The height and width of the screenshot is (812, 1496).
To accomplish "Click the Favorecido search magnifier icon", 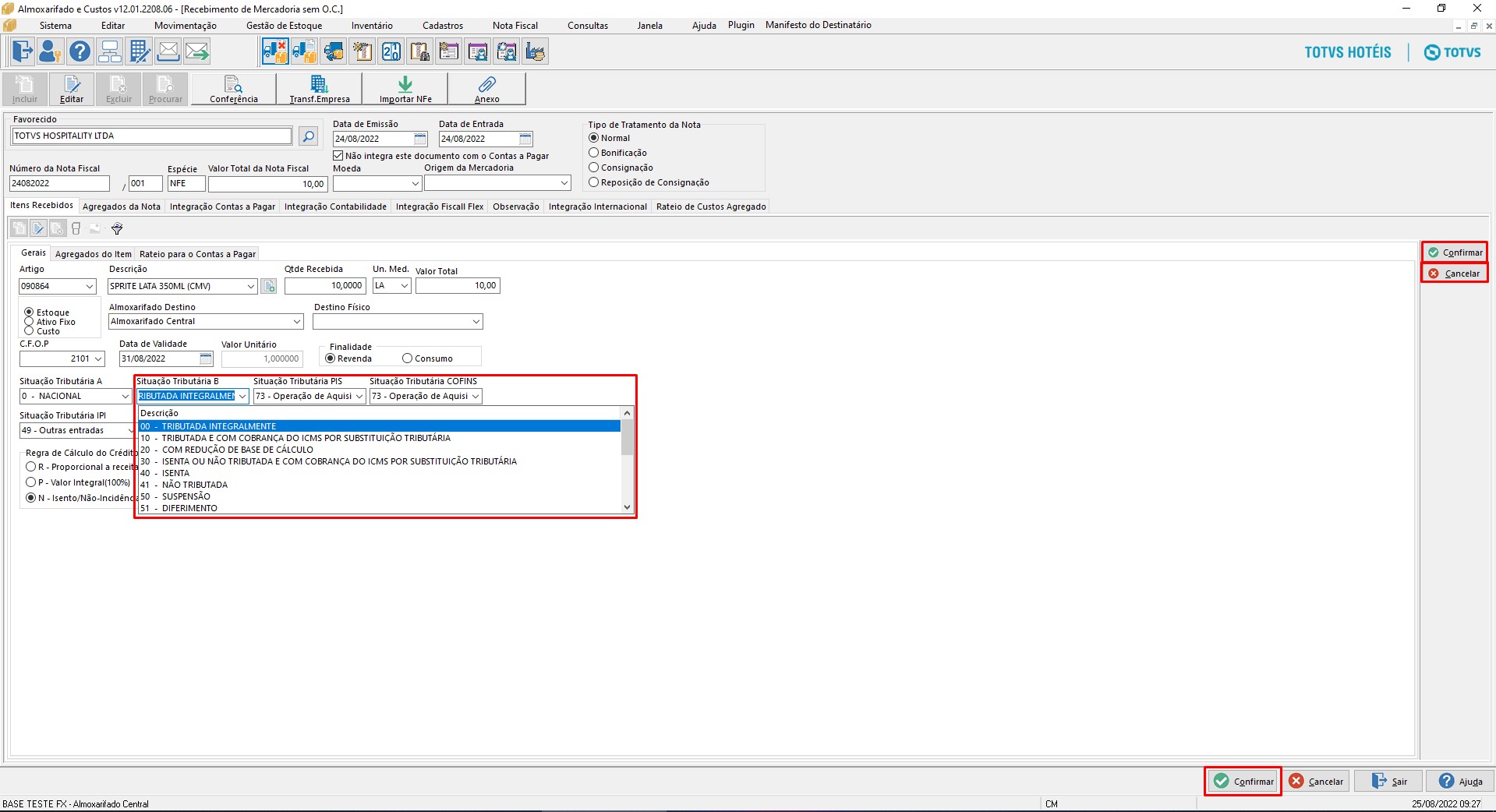I will (x=308, y=136).
